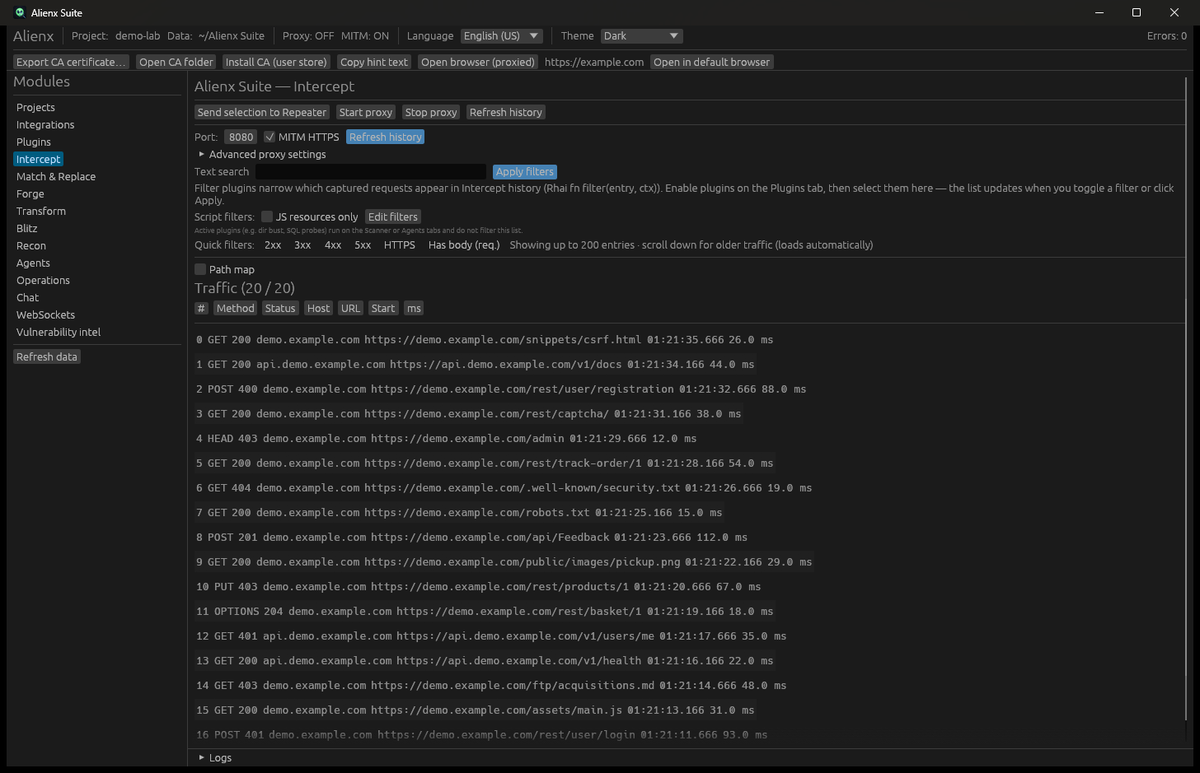The image size is (1200, 773).
Task: Open the Forge module
Action: coord(30,194)
